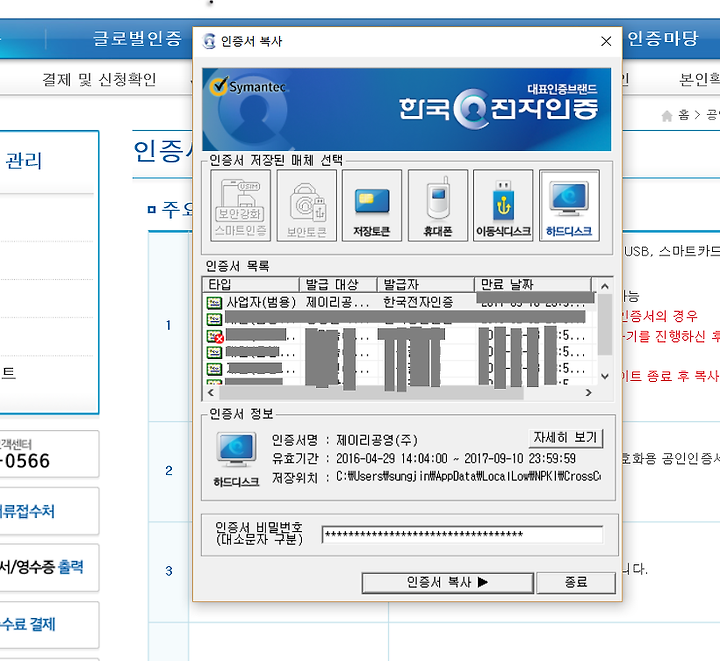Close the 인증서 복사 dialog
Screen dimensions: 720x661
(606, 41)
